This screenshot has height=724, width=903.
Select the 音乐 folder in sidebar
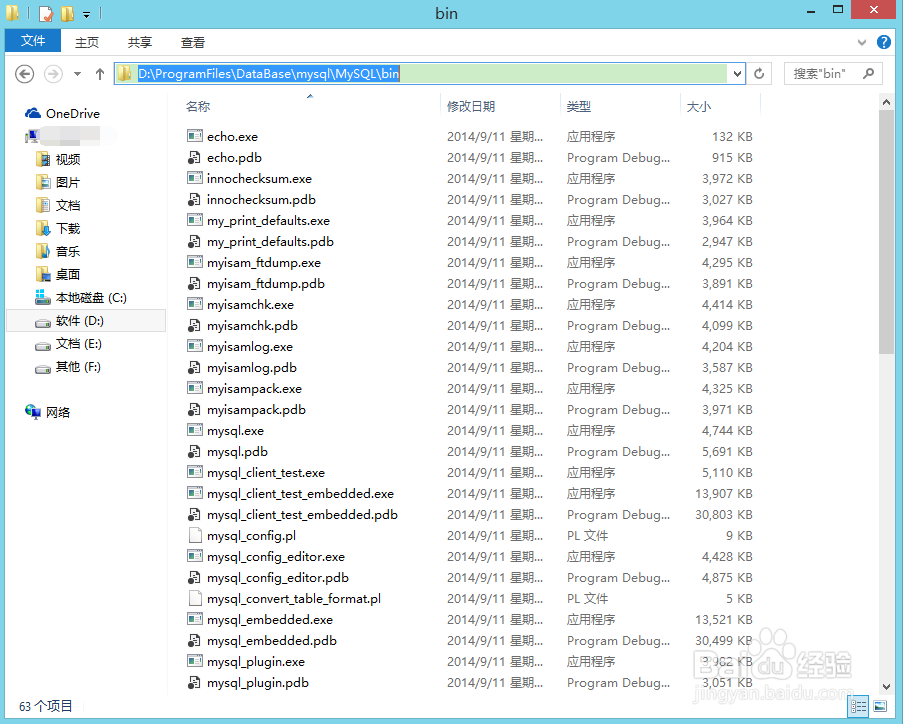[58, 252]
